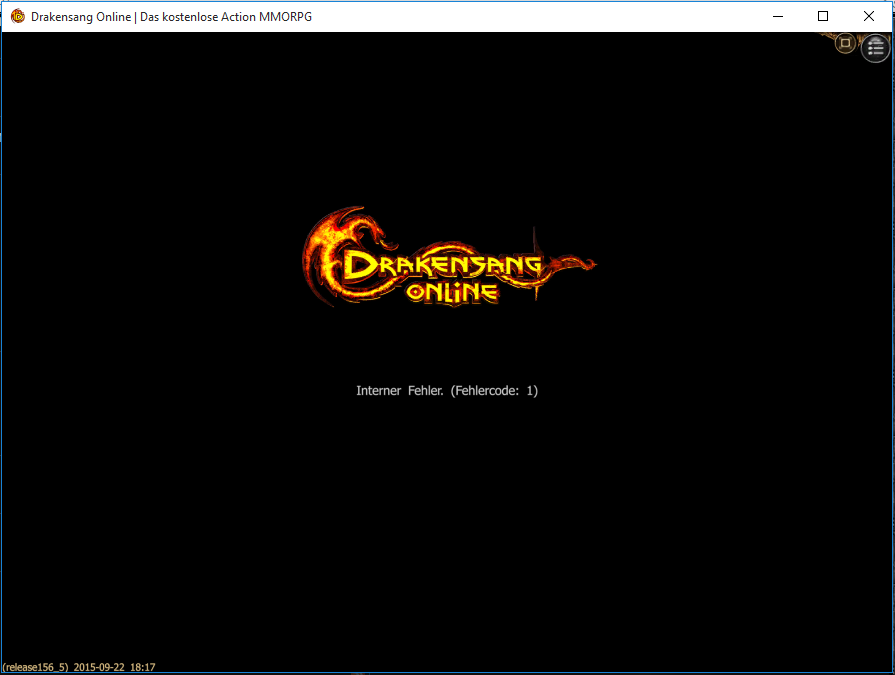This screenshot has height=675, width=895.
Task: Click the window title 'Drakensang Online | Das kostenlose Action MMORPG'
Action: (171, 17)
